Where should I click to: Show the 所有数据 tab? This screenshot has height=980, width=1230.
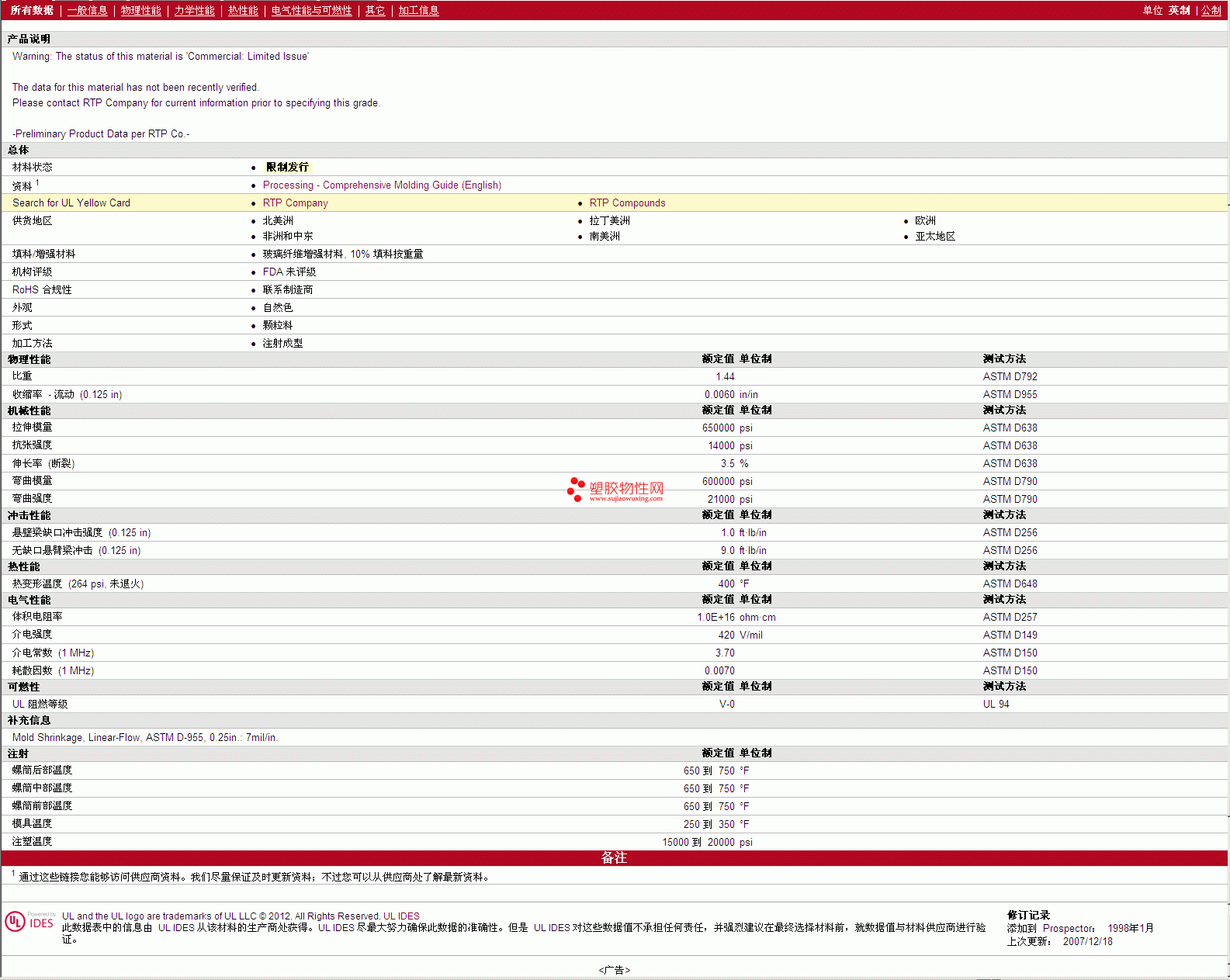(32, 11)
